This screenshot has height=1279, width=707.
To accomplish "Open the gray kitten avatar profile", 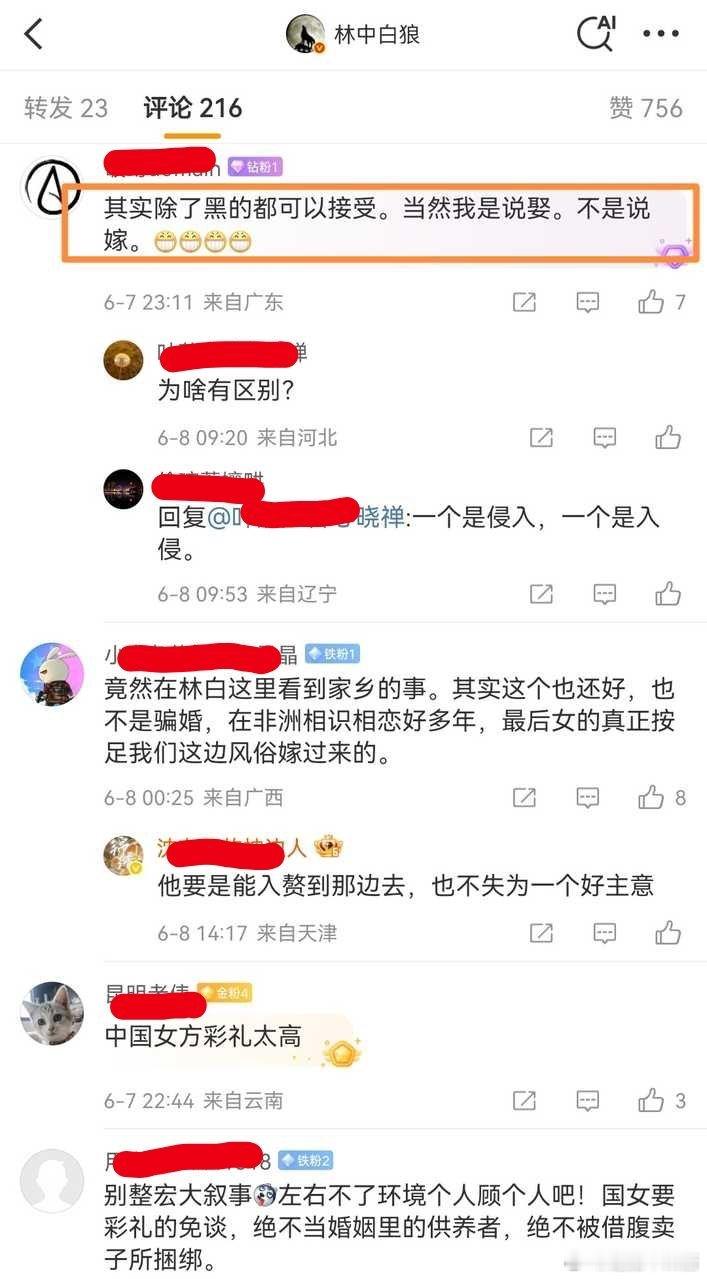I will pos(51,1011).
